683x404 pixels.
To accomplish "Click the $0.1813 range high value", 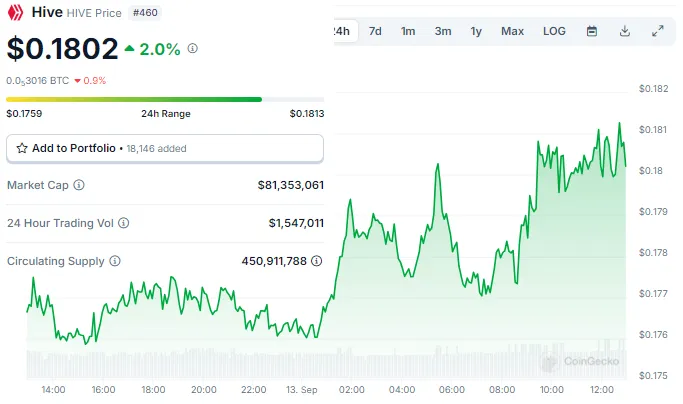I will tap(307, 114).
